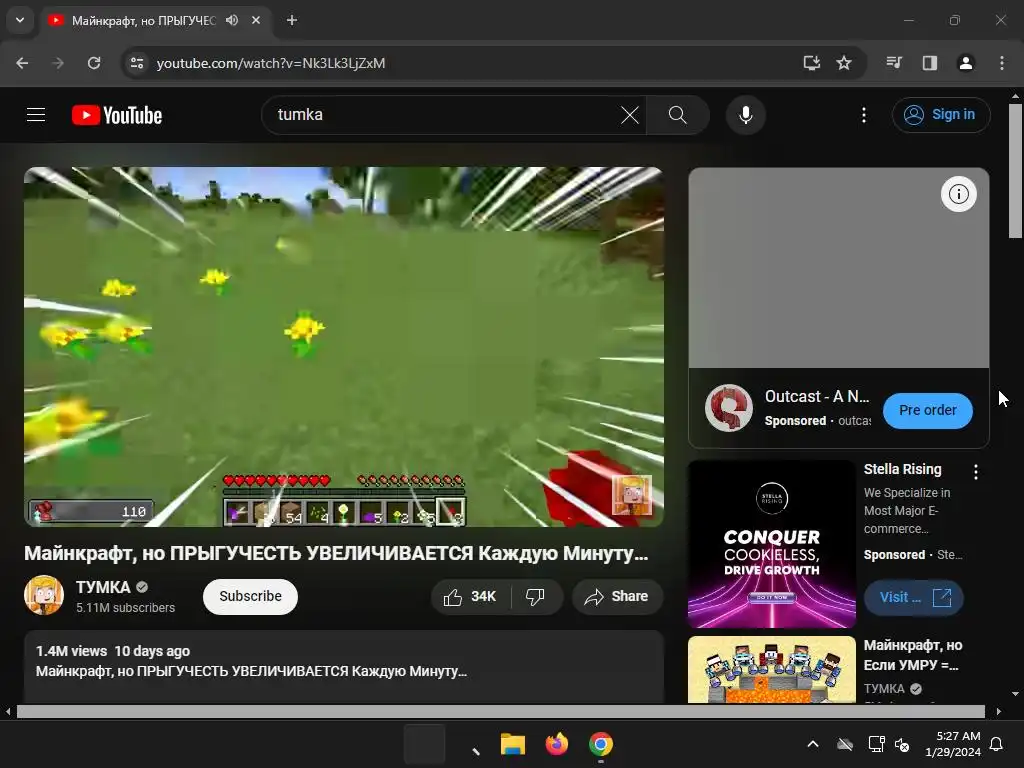Like the video with thumbs up

pos(470,597)
